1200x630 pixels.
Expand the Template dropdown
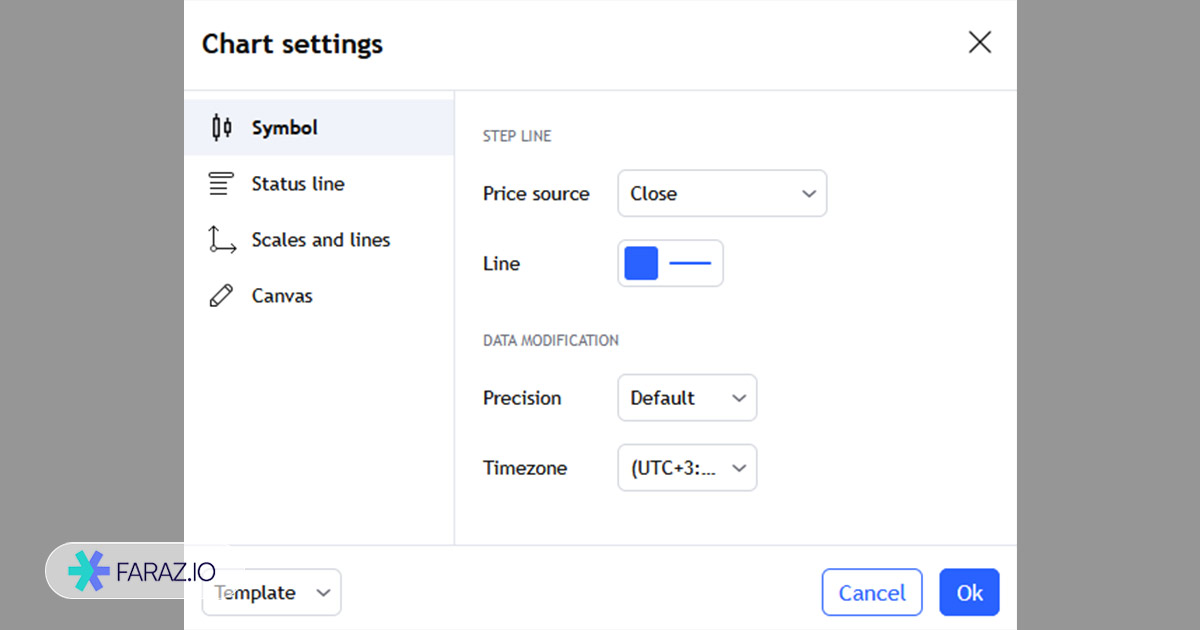click(x=272, y=593)
